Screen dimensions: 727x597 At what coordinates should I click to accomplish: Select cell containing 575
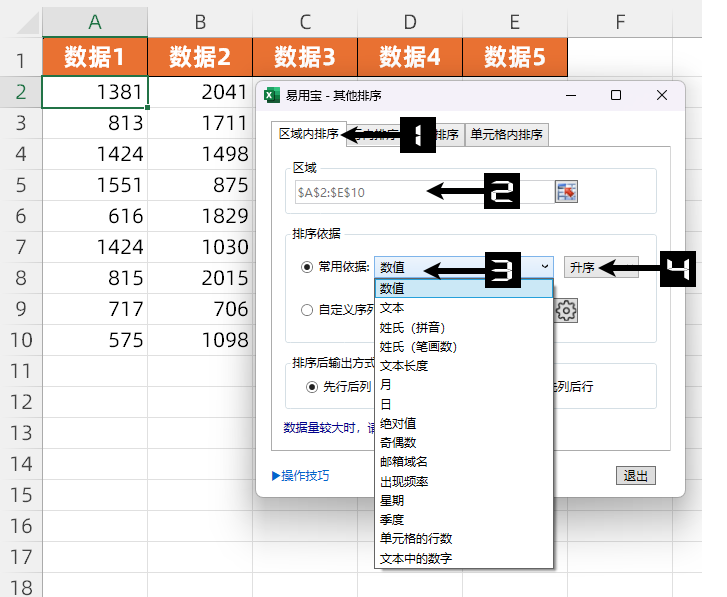tap(95, 340)
